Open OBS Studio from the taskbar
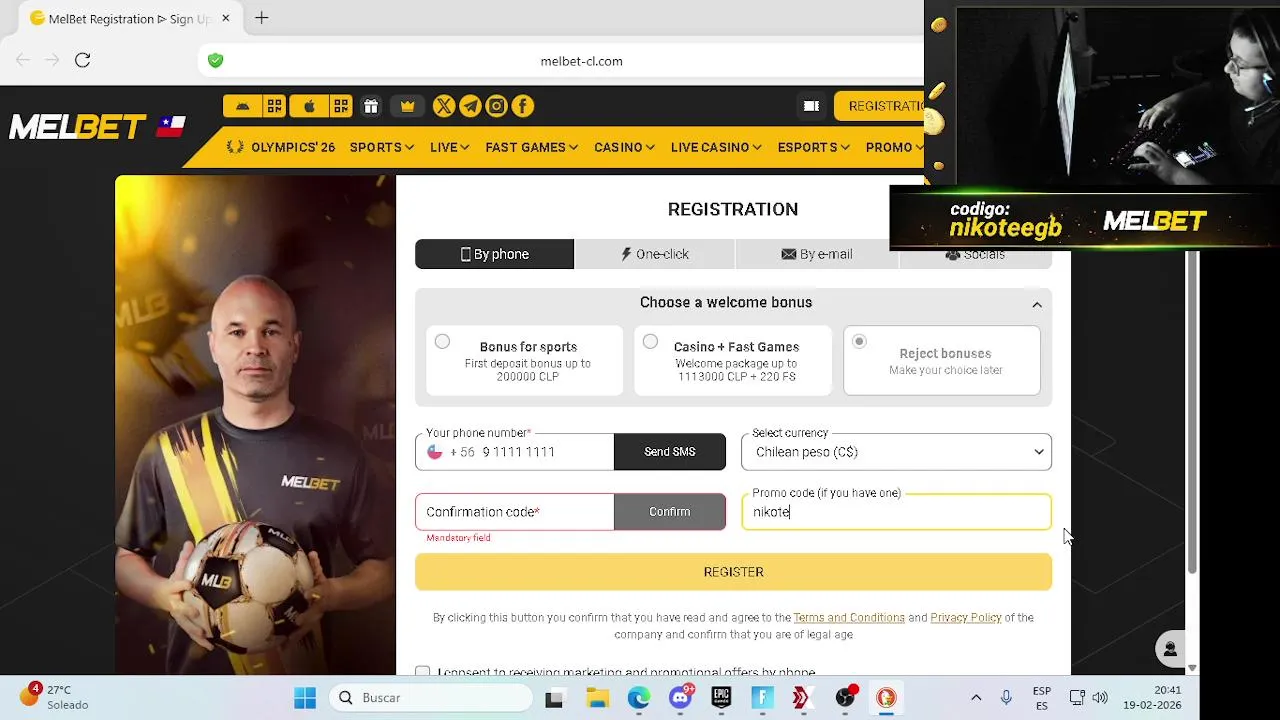The image size is (1280, 720). (x=845, y=698)
